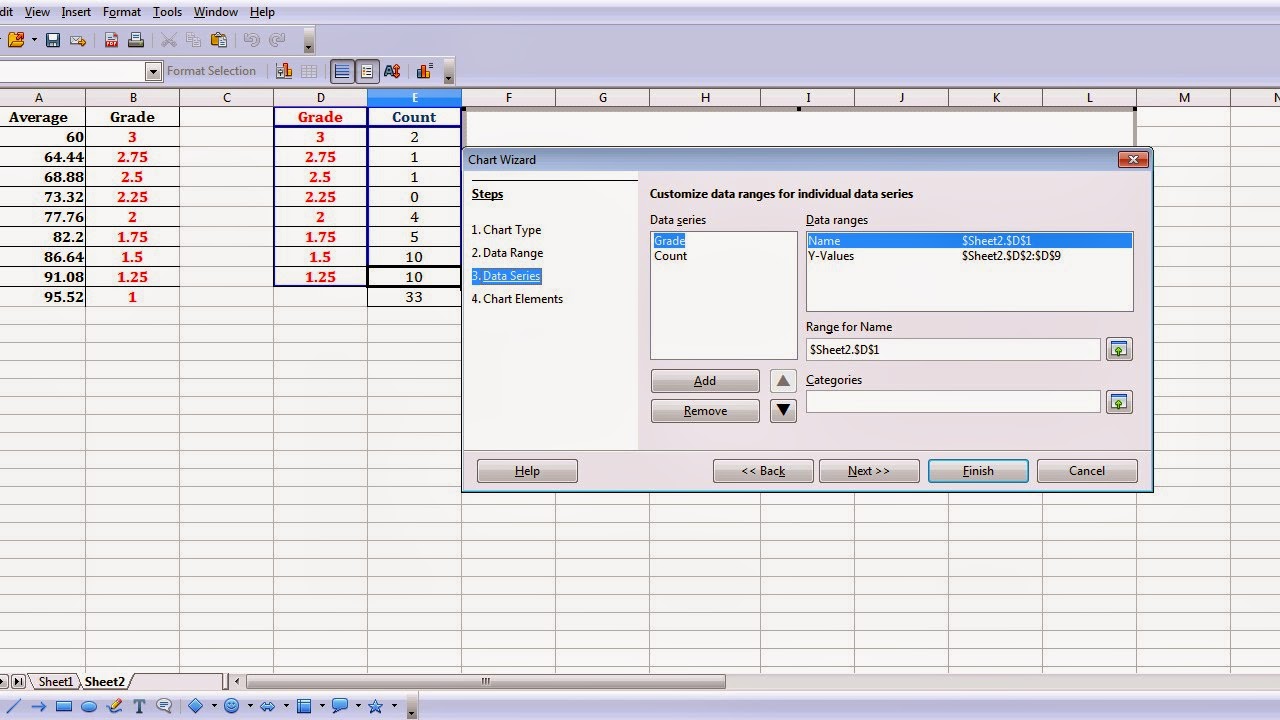Toggle horizontal grids for the chart

point(342,71)
